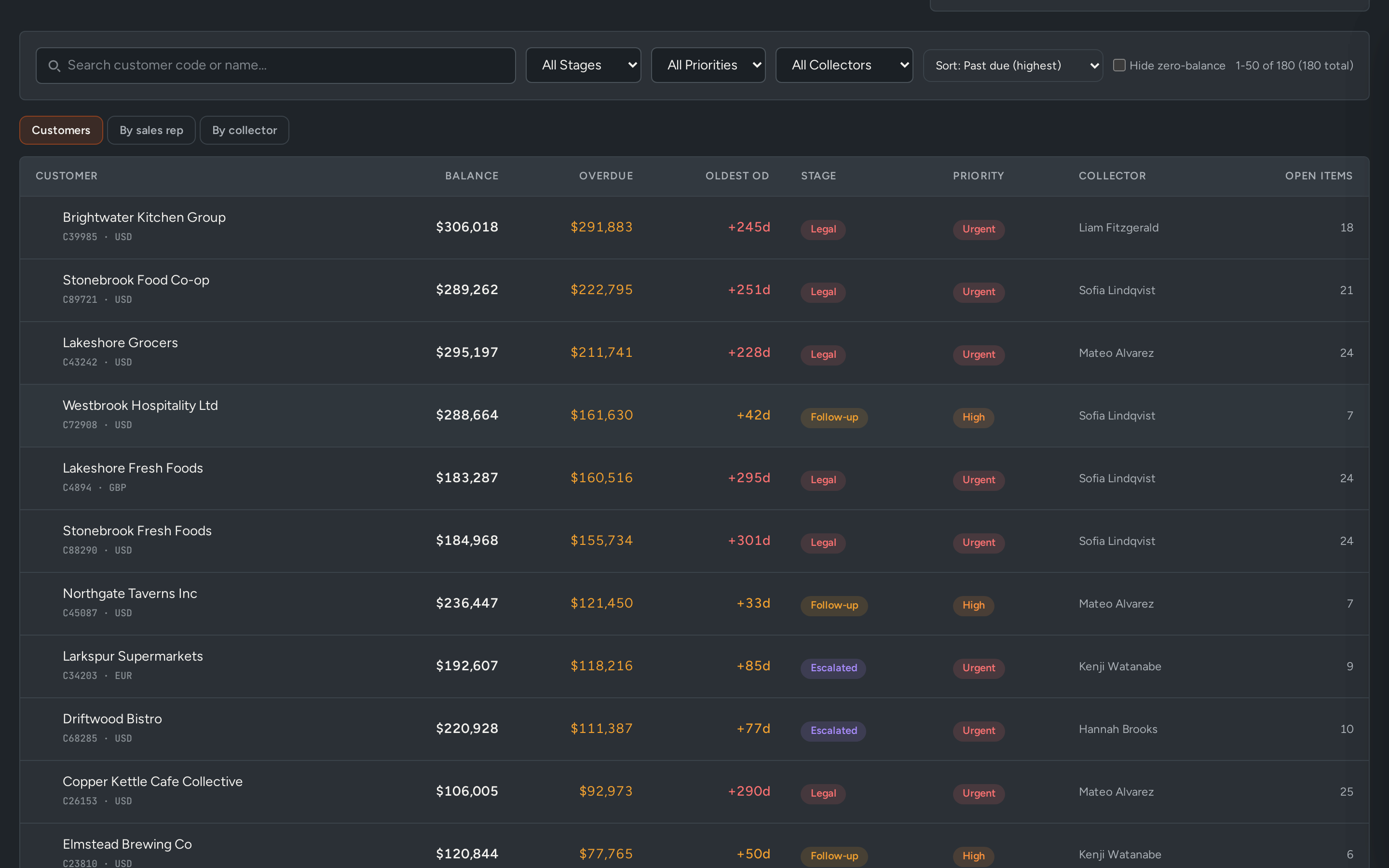Click Legal stage badge for Brightwater Kitchen Group
Viewport: 1389px width, 868px height.
(823, 229)
